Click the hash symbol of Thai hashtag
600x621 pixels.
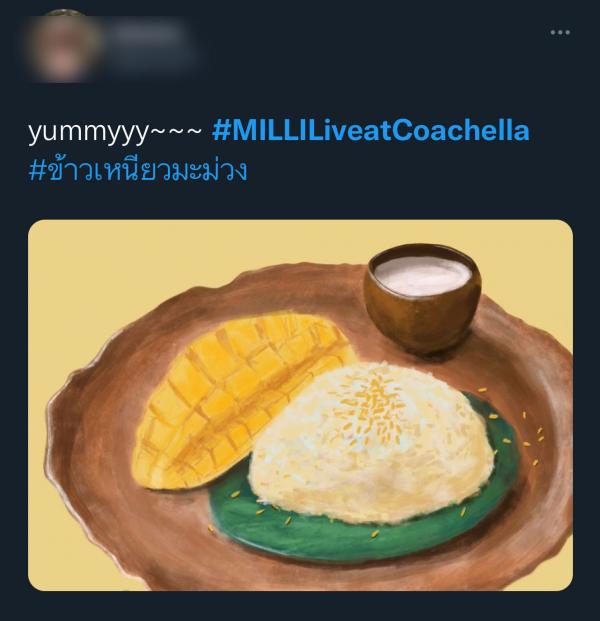(x=36, y=172)
